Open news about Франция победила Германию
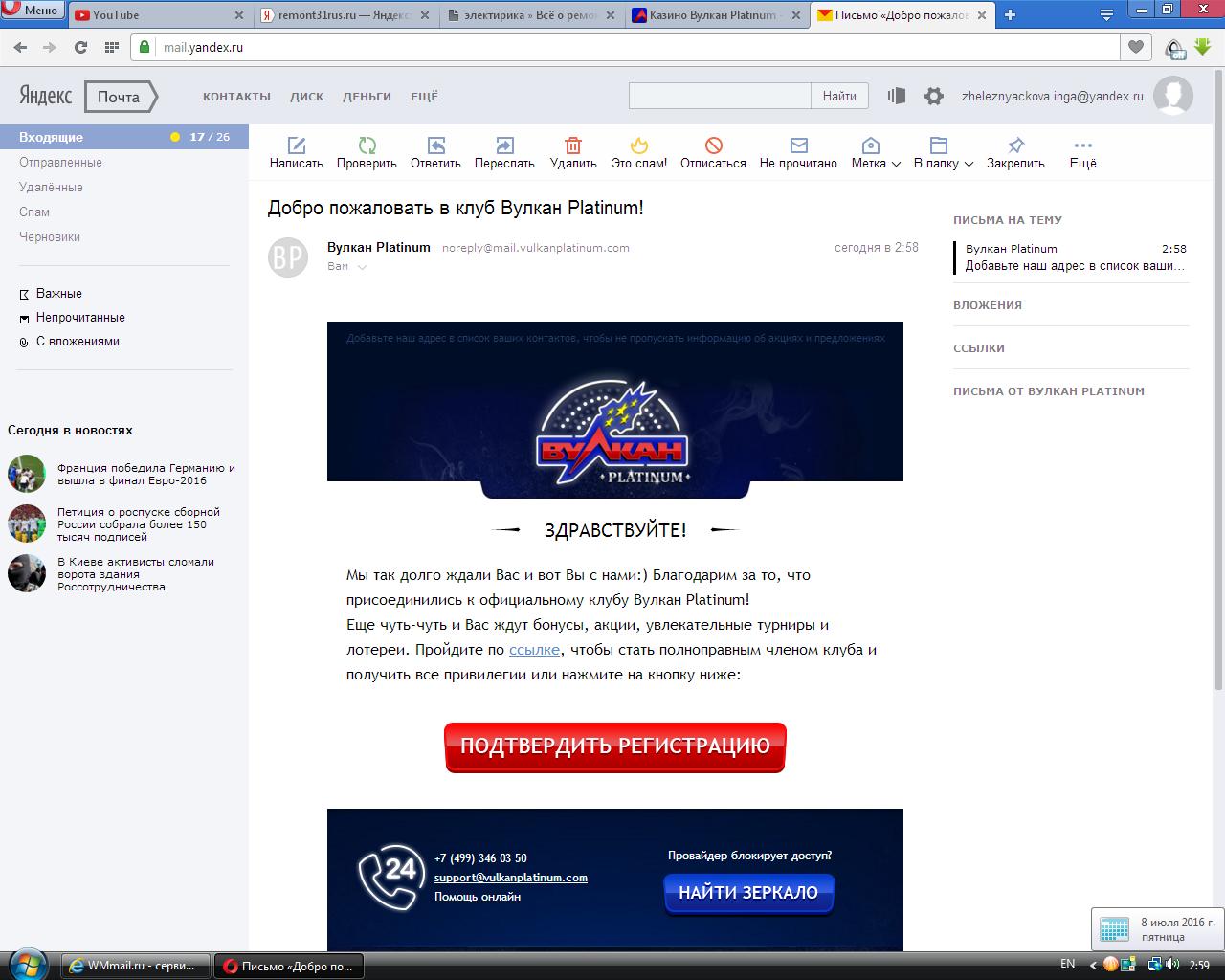Viewport: 1225px width, 980px height. [146, 475]
